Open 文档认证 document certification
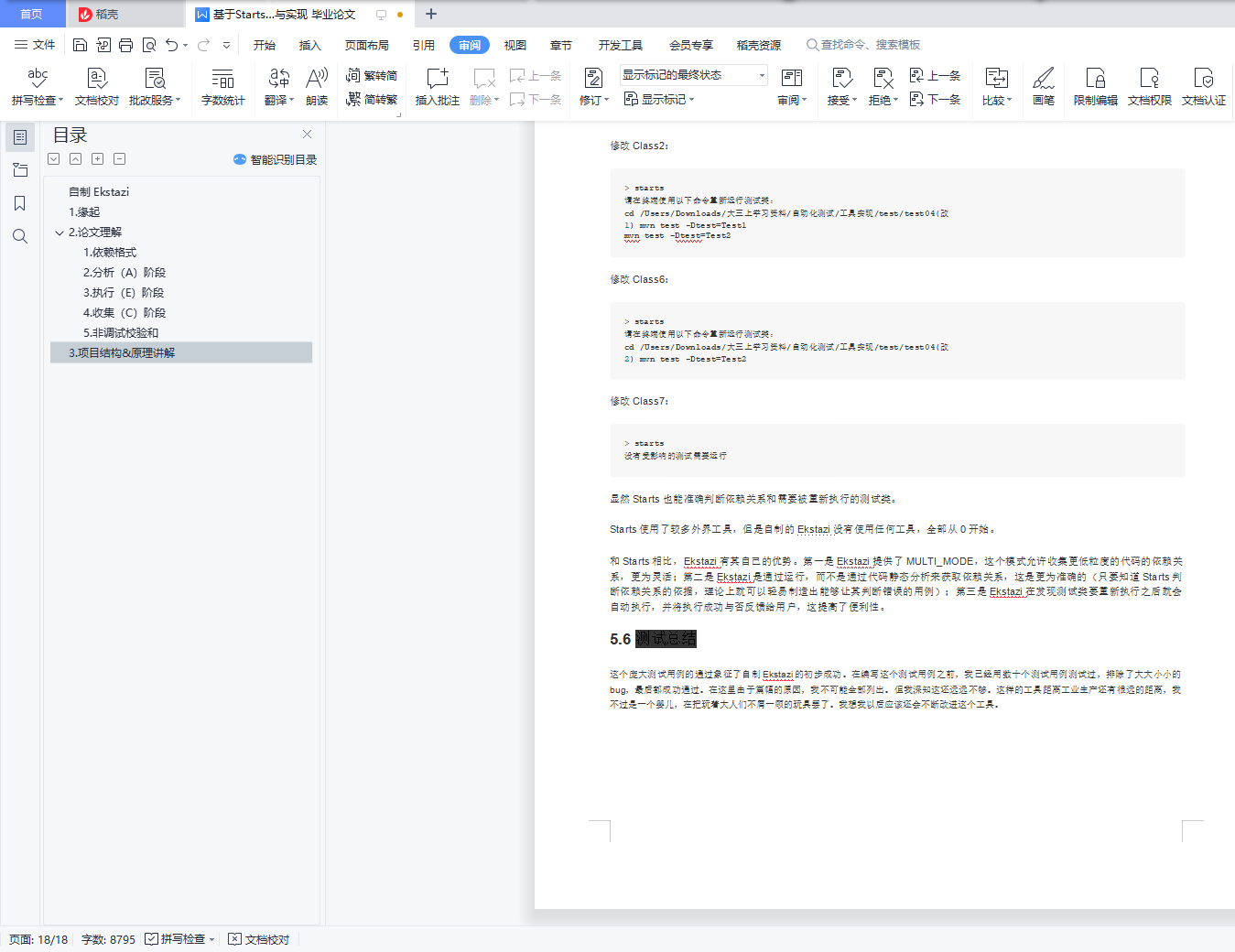1235x952 pixels. pos(1203,87)
